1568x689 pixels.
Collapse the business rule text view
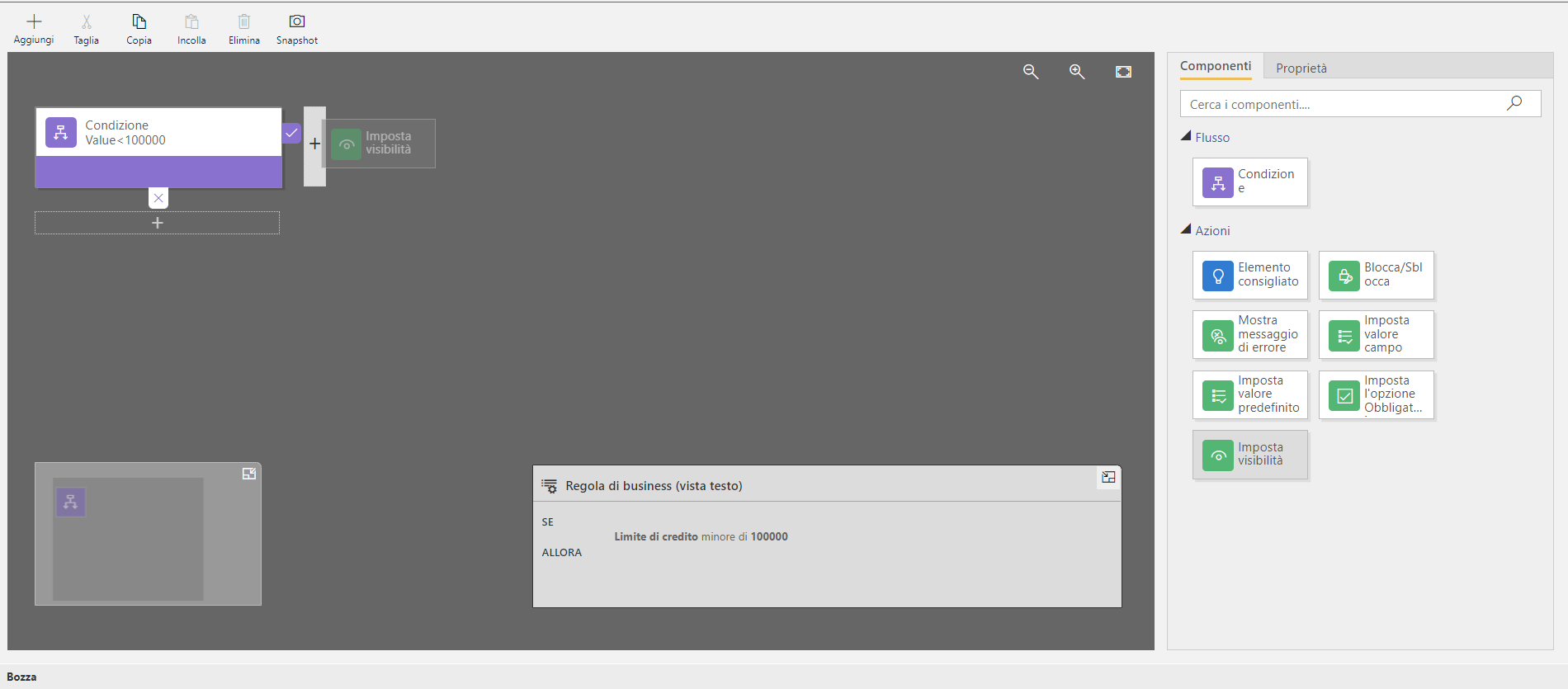(1108, 477)
